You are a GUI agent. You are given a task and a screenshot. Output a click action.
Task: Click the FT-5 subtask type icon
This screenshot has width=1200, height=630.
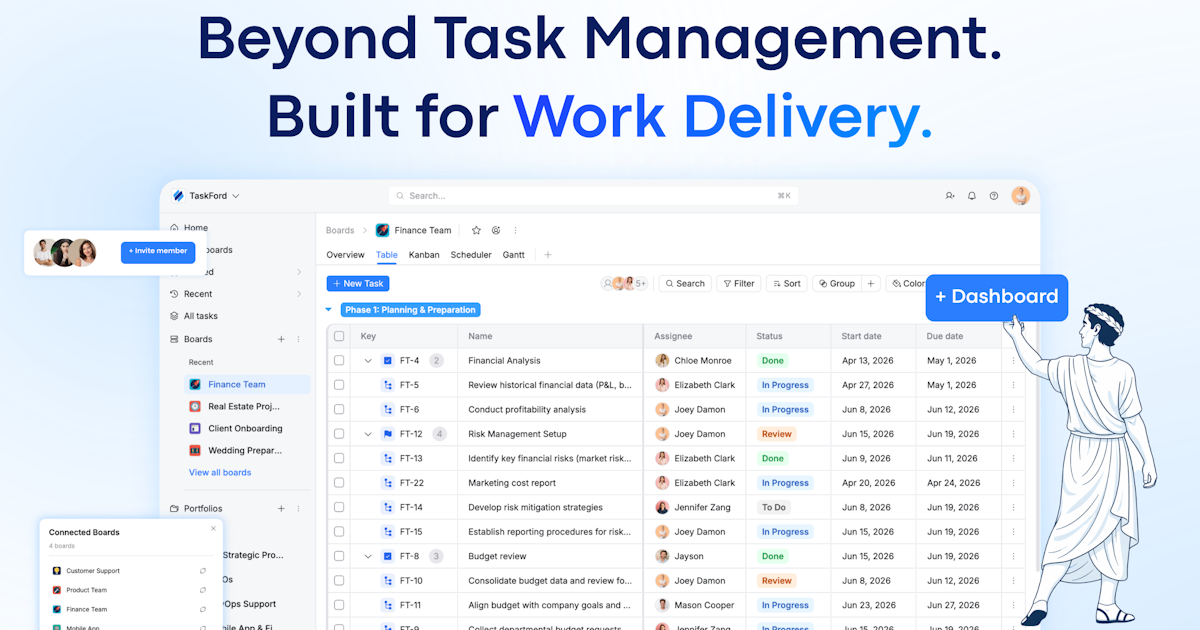coord(388,385)
